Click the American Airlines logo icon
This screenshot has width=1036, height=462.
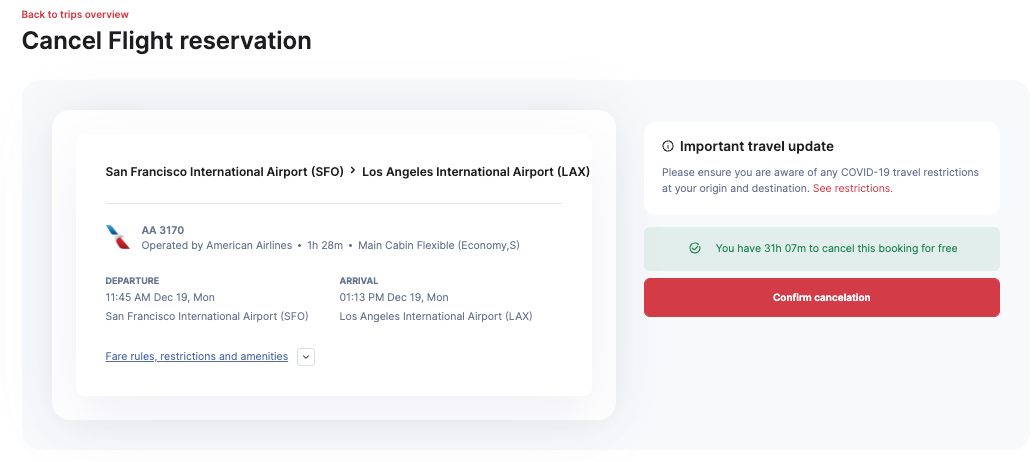point(118,237)
